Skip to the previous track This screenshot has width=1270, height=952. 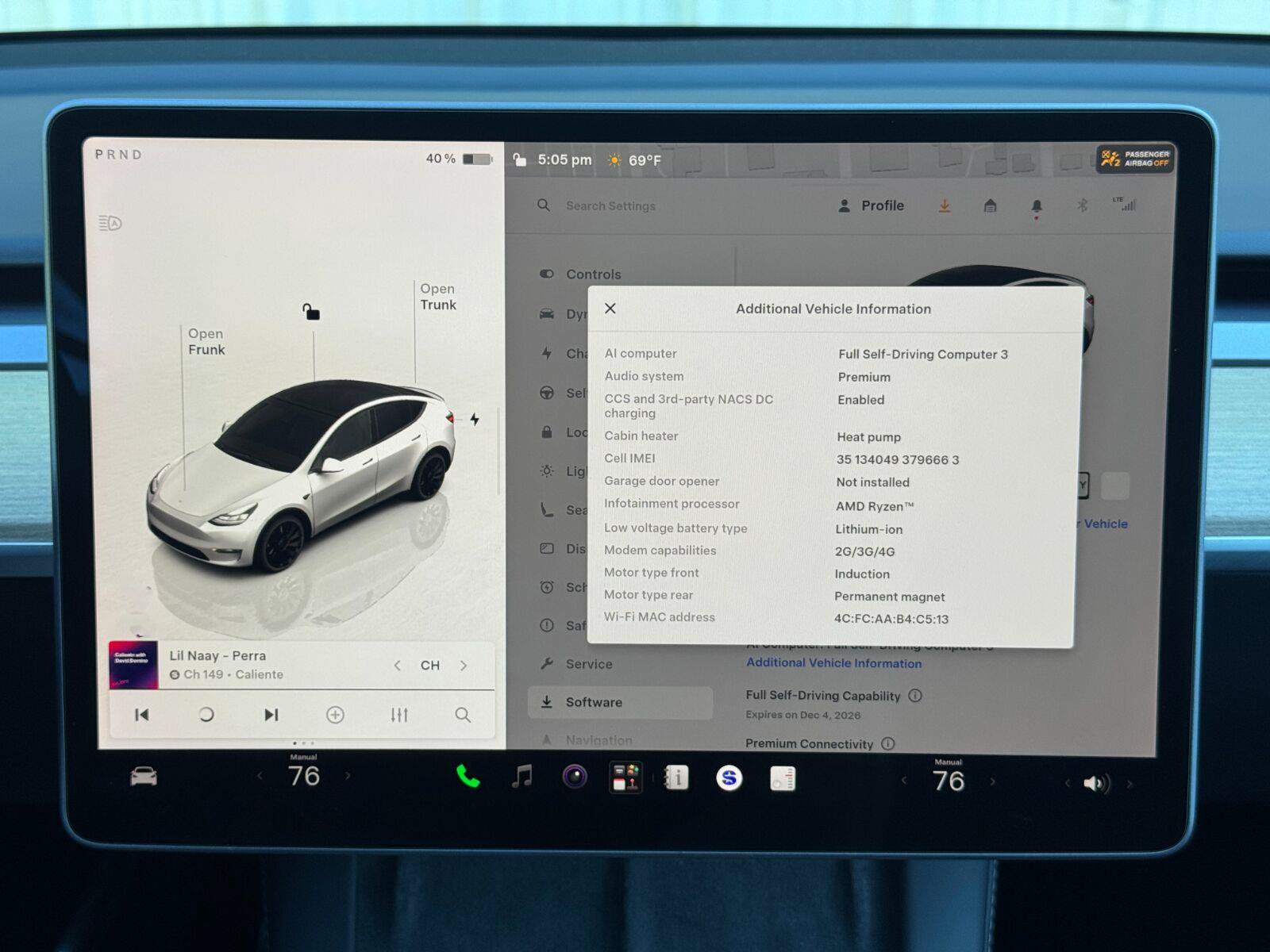[x=142, y=715]
